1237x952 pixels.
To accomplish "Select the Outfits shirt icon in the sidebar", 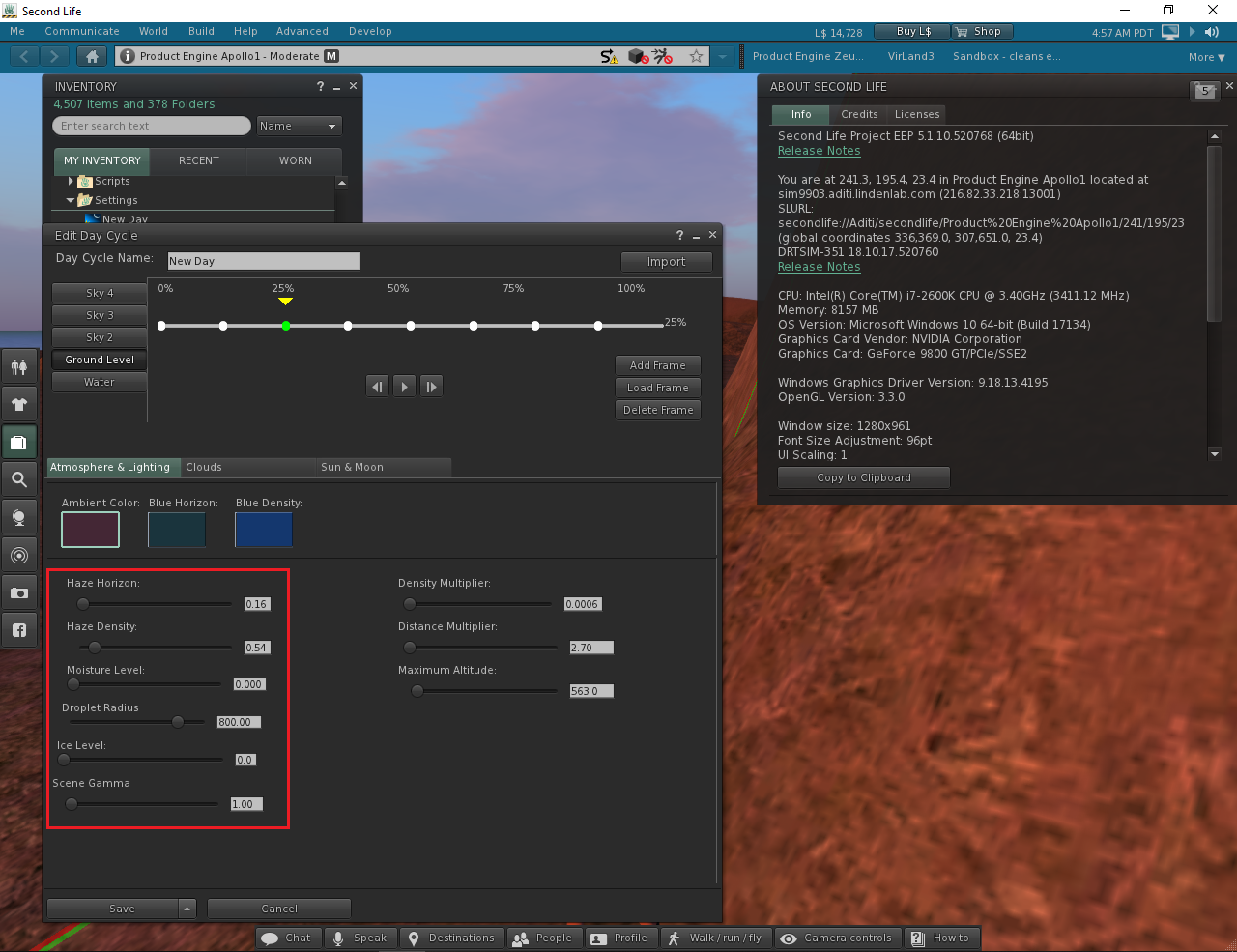I will point(20,403).
